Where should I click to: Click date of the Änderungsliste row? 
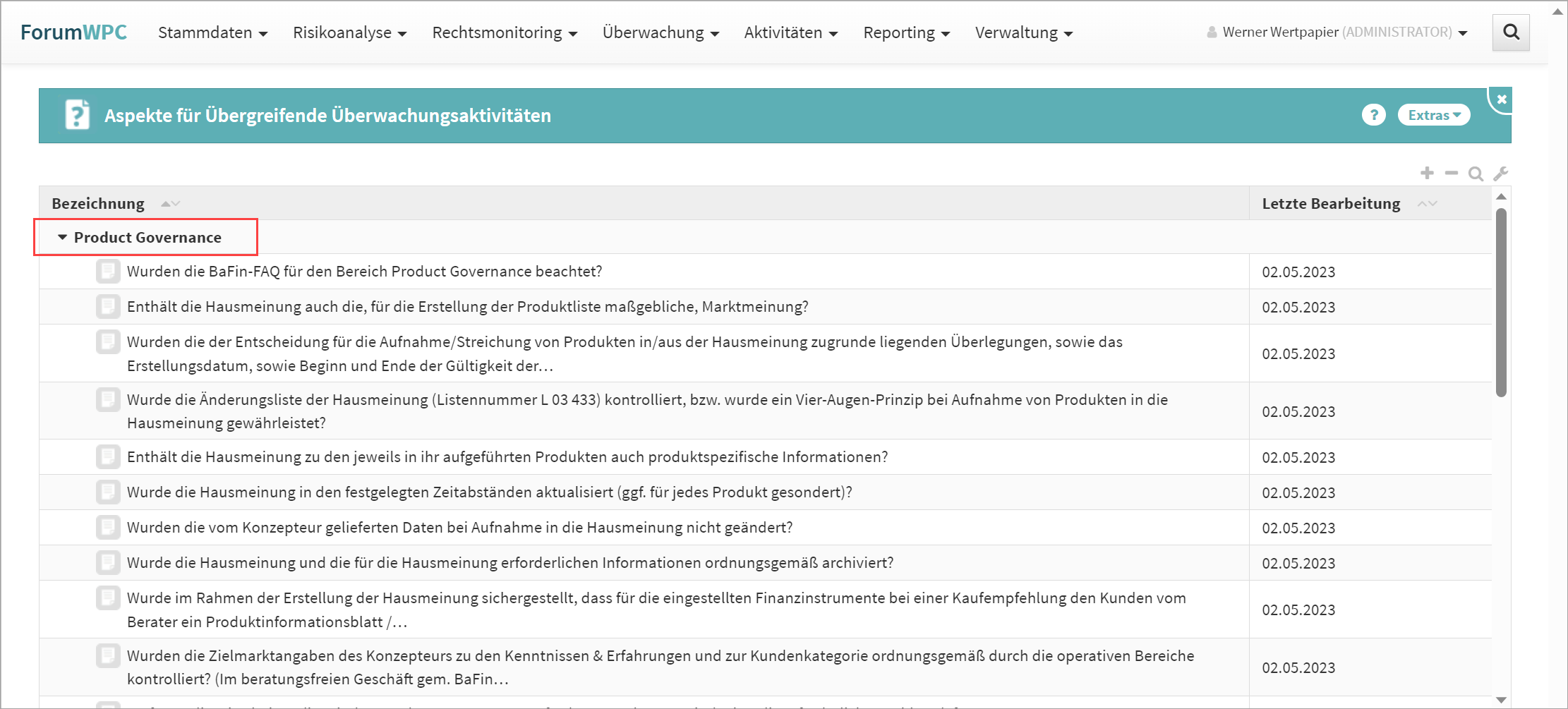tap(1298, 411)
